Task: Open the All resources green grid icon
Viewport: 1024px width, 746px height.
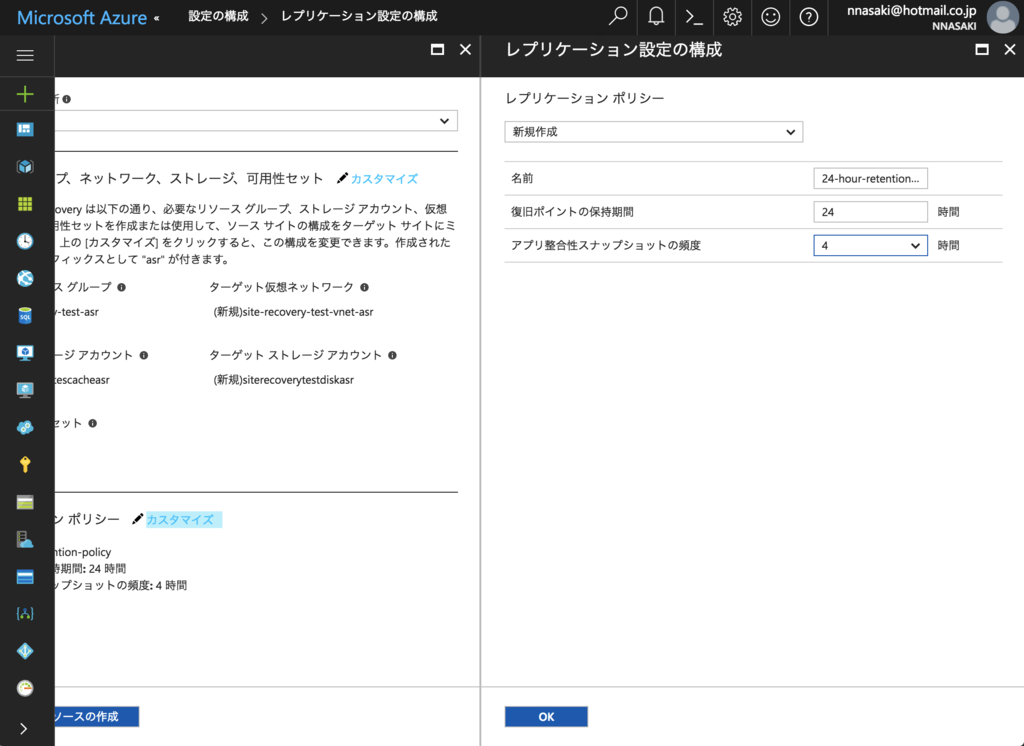Action: coord(25,204)
